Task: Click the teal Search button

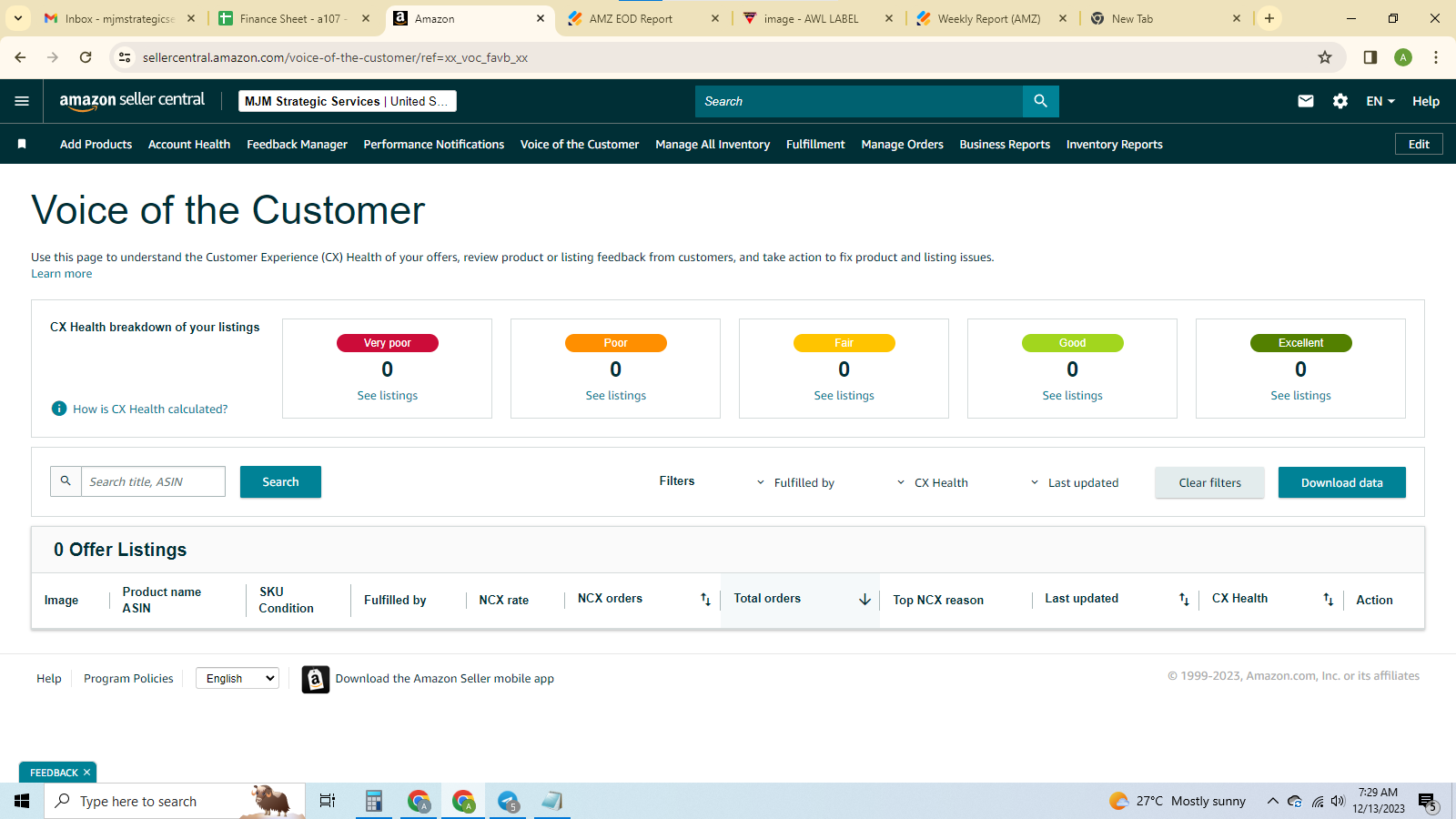Action: click(280, 482)
